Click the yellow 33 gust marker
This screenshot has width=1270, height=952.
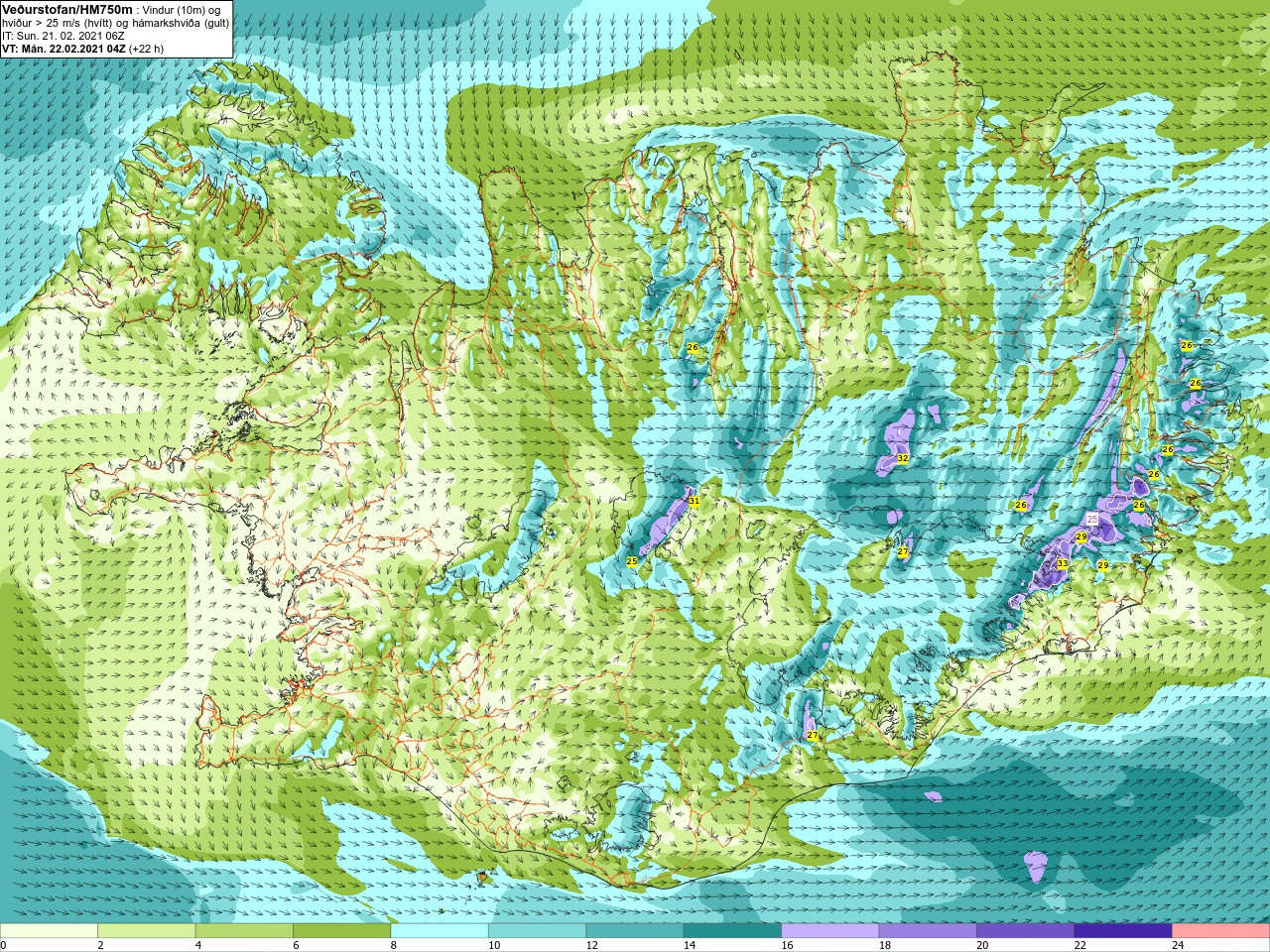coord(1063,563)
